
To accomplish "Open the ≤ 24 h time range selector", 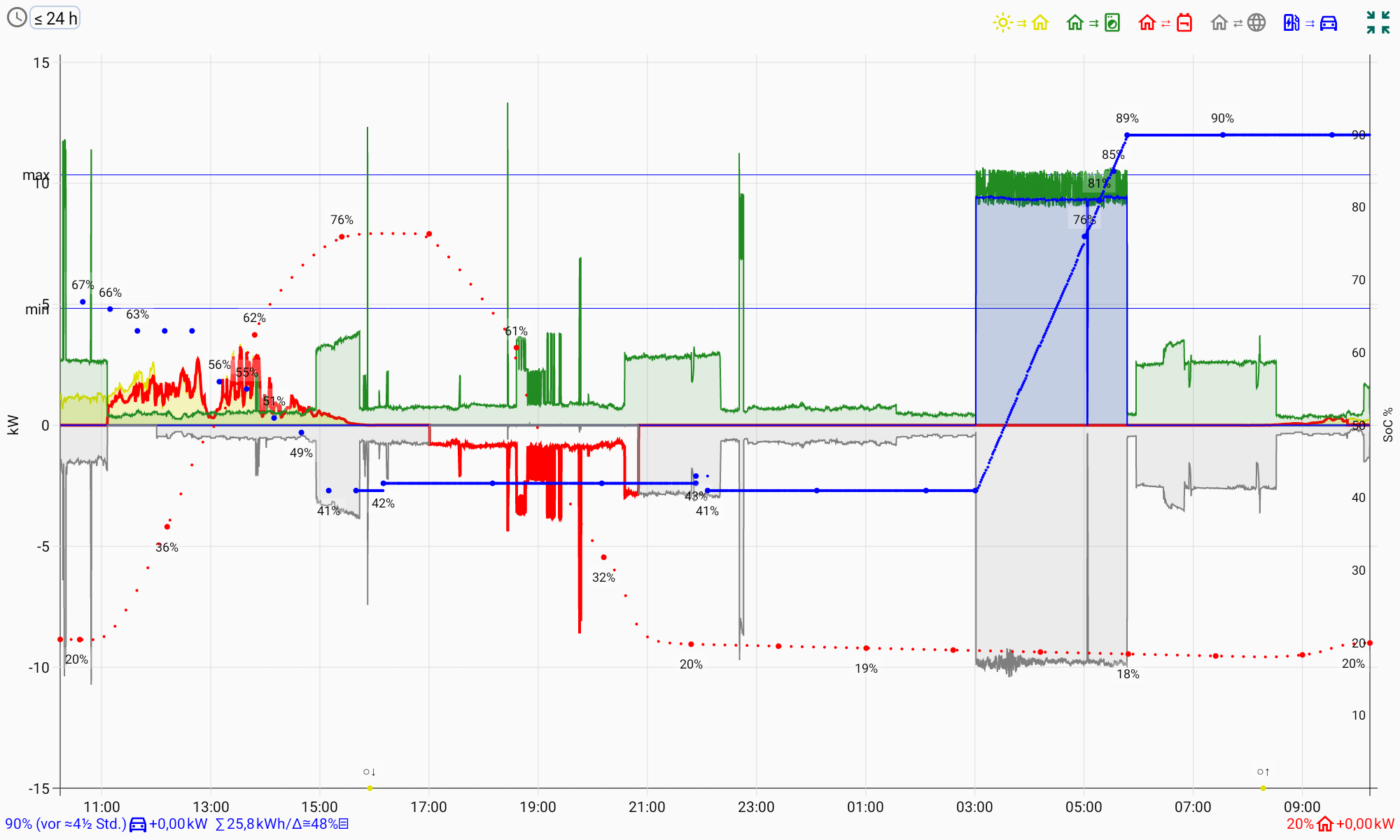I will click(55, 18).
